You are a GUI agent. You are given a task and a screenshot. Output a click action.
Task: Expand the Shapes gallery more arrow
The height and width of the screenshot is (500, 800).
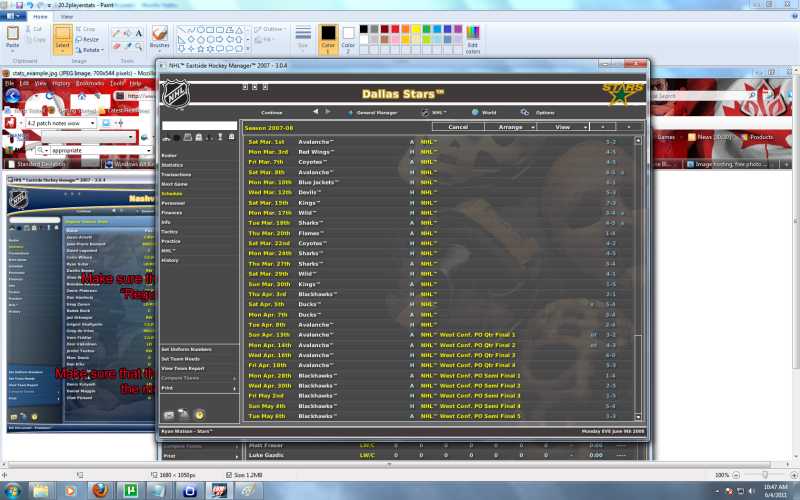point(248,49)
